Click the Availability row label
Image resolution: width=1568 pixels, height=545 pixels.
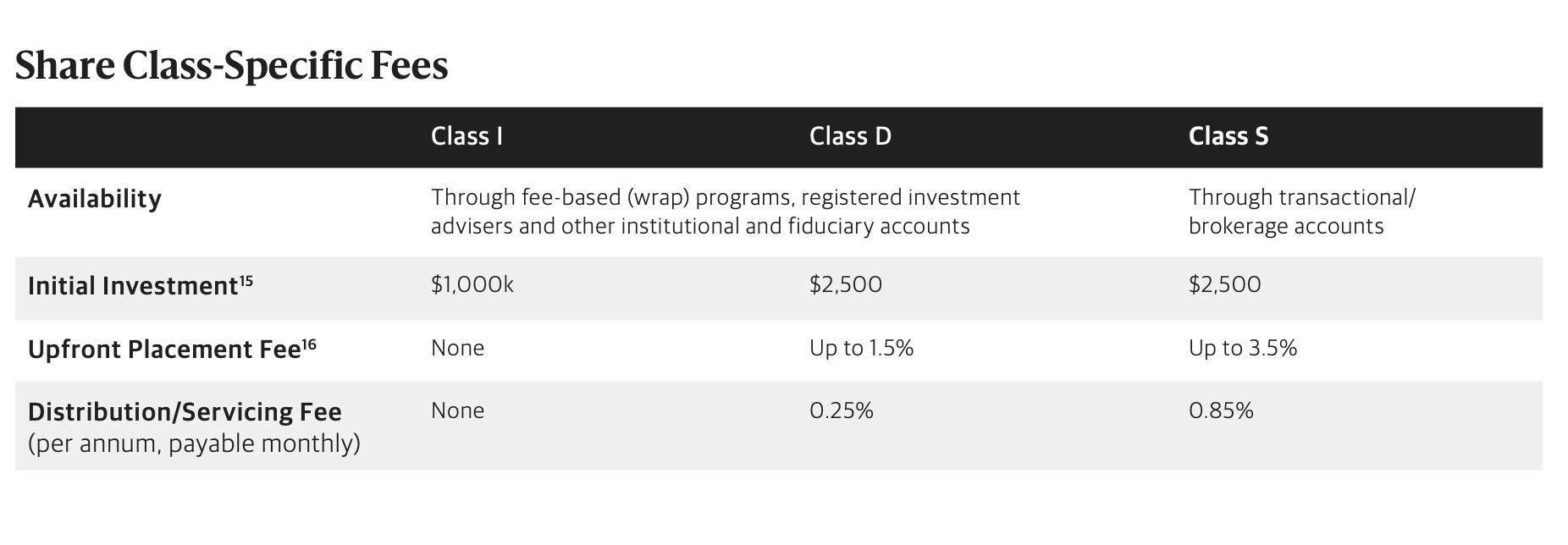[x=95, y=200]
